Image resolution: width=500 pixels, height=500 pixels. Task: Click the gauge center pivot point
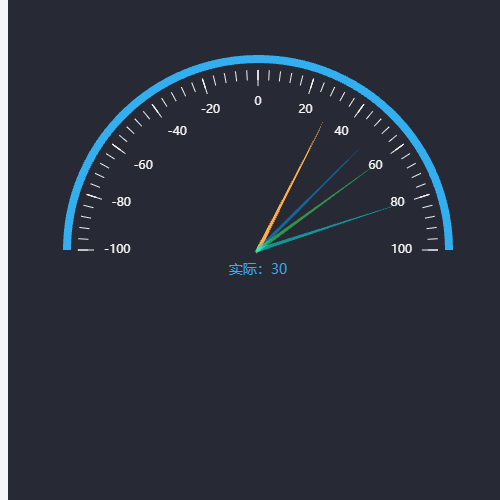point(257,250)
